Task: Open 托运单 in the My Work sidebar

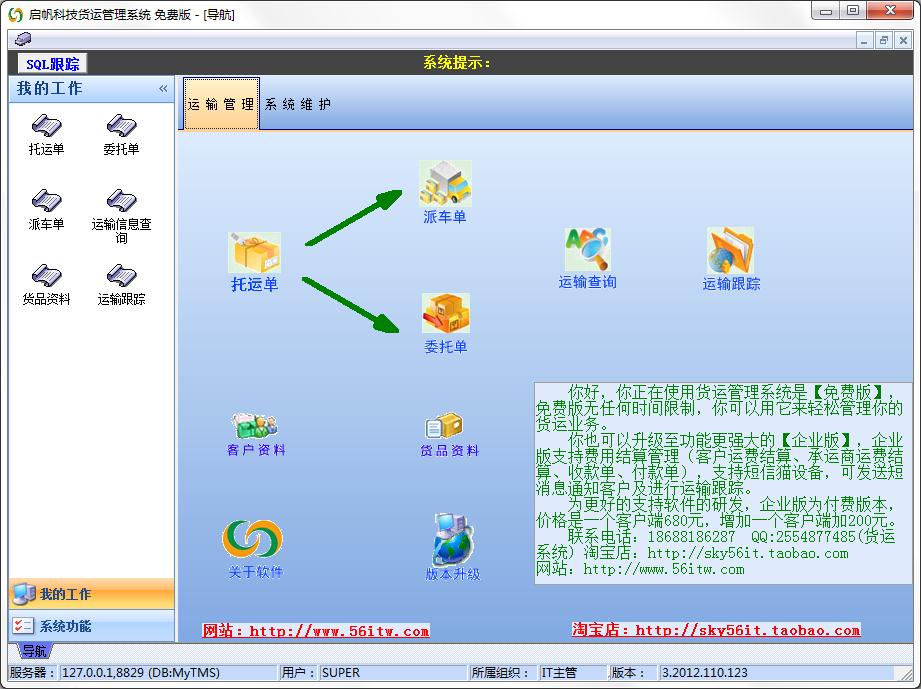Action: [x=46, y=135]
